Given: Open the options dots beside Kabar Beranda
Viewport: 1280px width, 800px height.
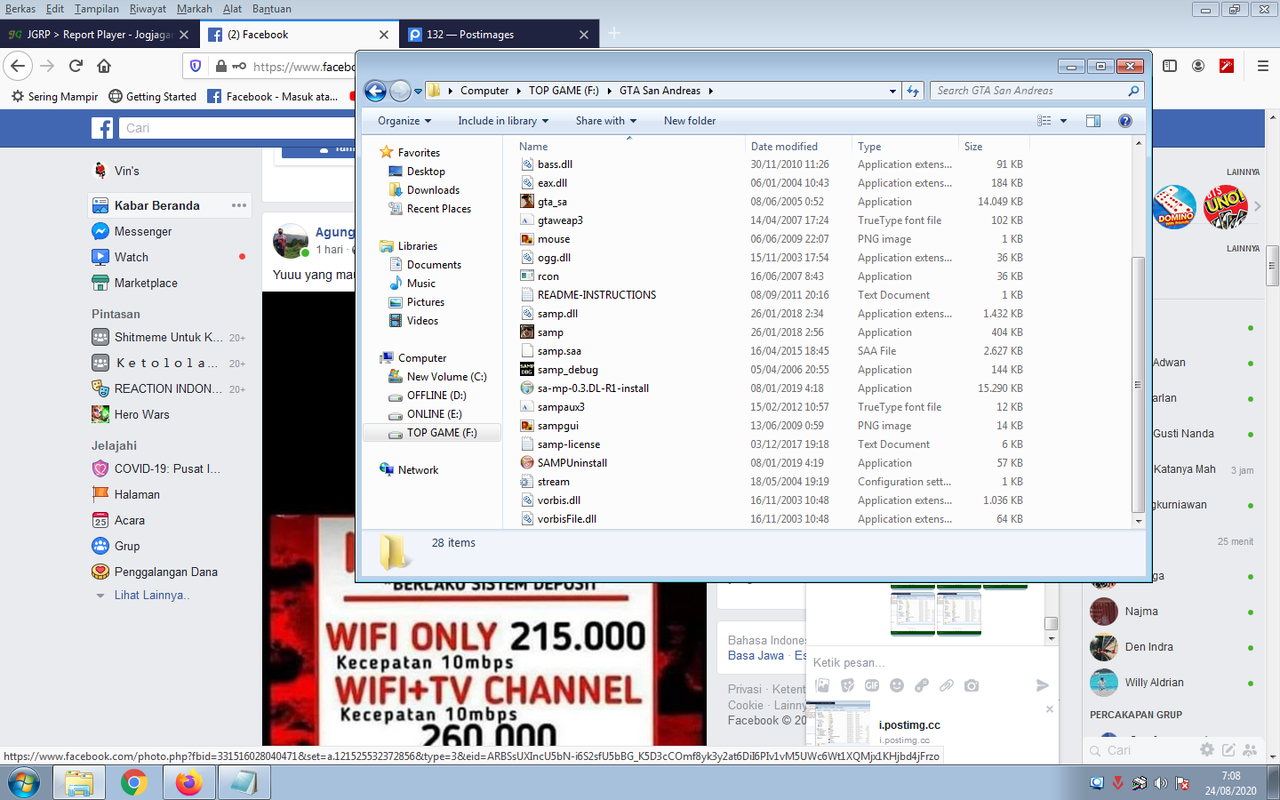Looking at the screenshot, I should pyautogui.click(x=238, y=205).
